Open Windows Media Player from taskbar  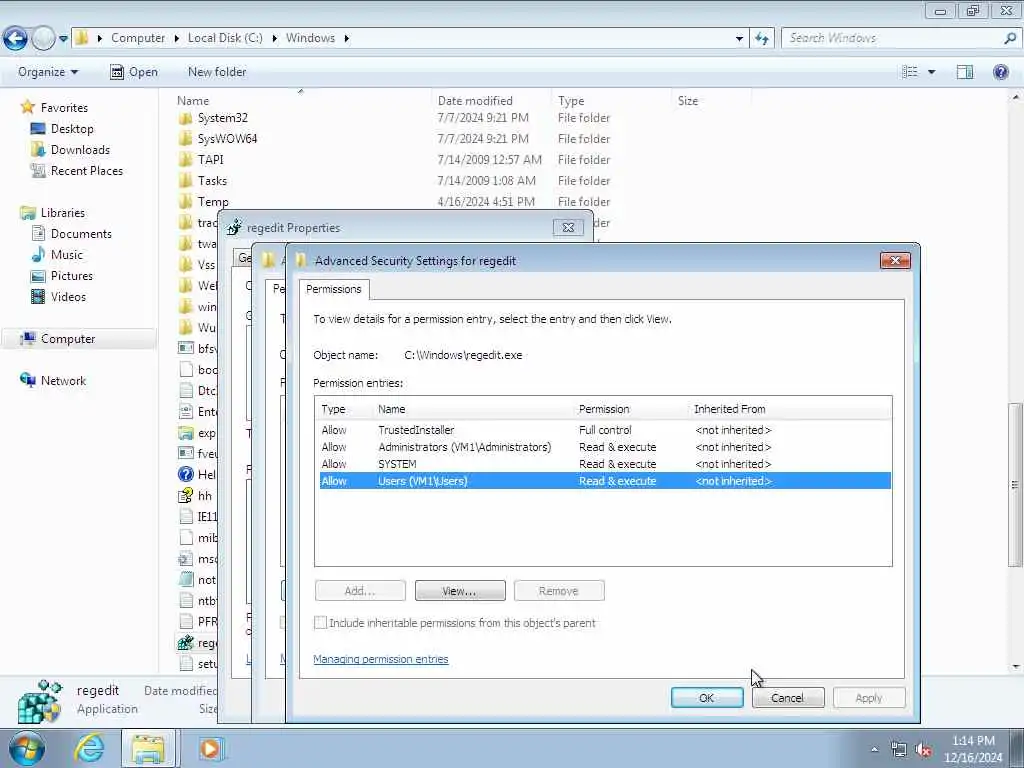coord(210,749)
